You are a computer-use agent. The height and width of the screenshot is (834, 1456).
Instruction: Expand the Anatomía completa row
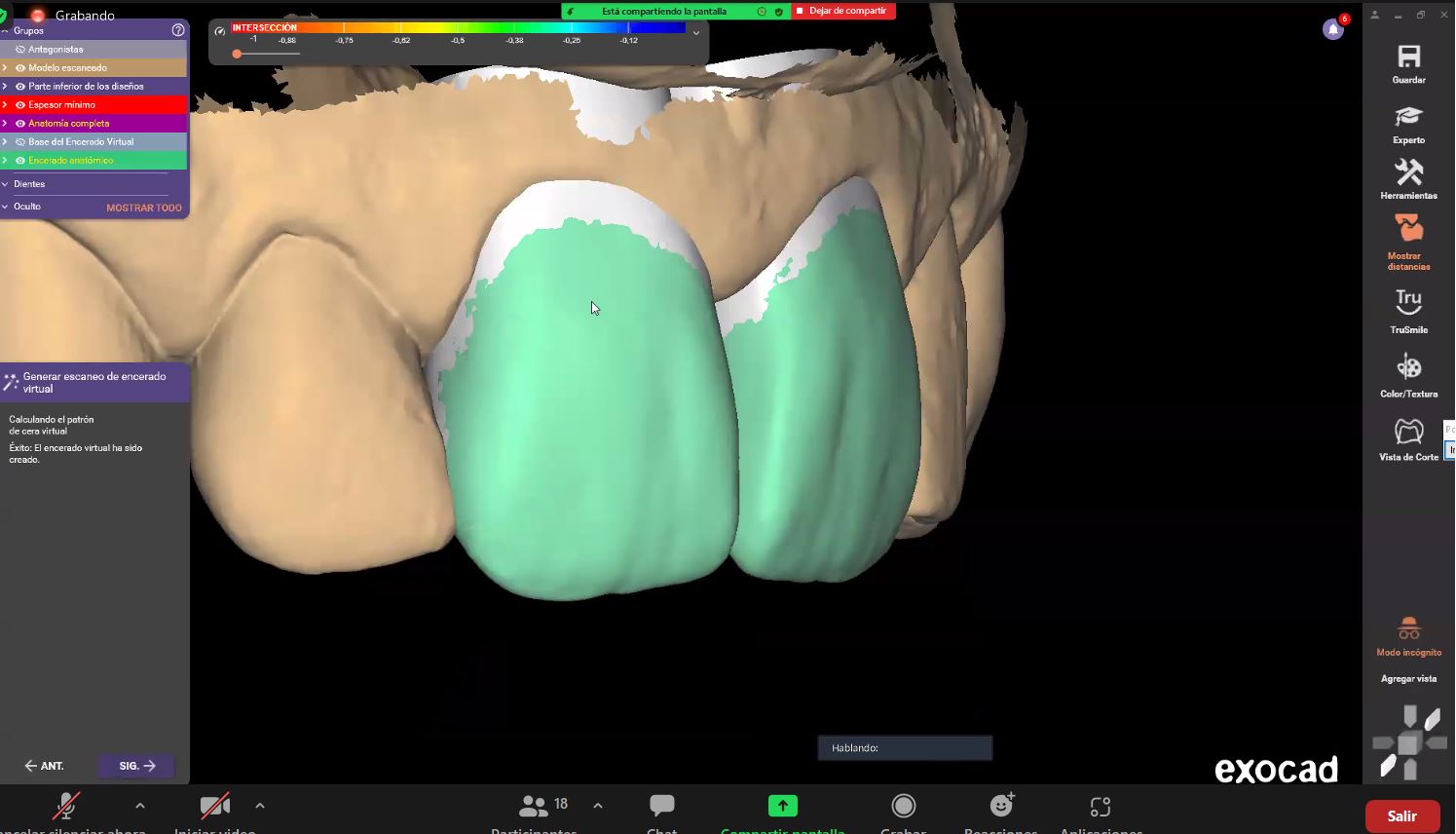5,123
